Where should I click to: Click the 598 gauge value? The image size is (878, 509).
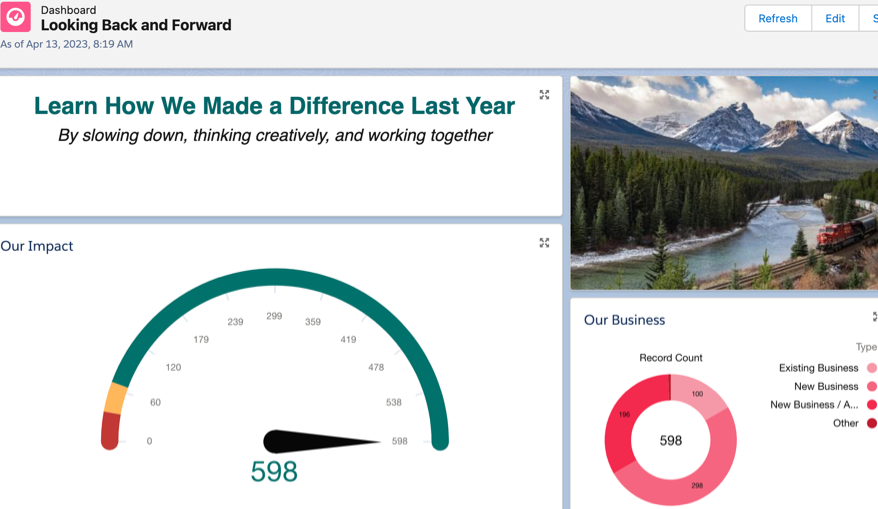click(x=274, y=471)
